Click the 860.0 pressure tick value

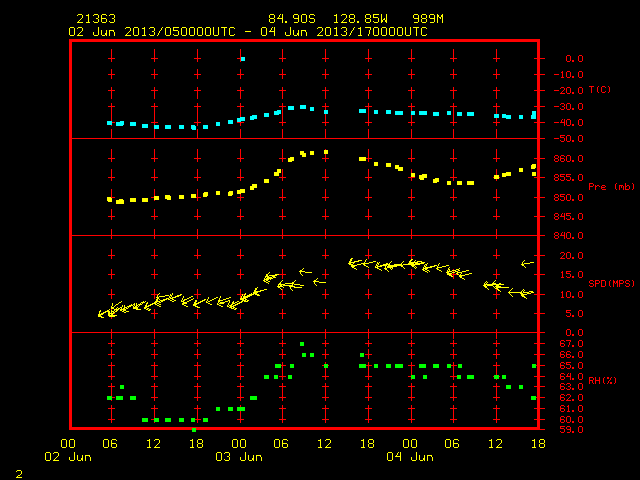tap(568, 158)
